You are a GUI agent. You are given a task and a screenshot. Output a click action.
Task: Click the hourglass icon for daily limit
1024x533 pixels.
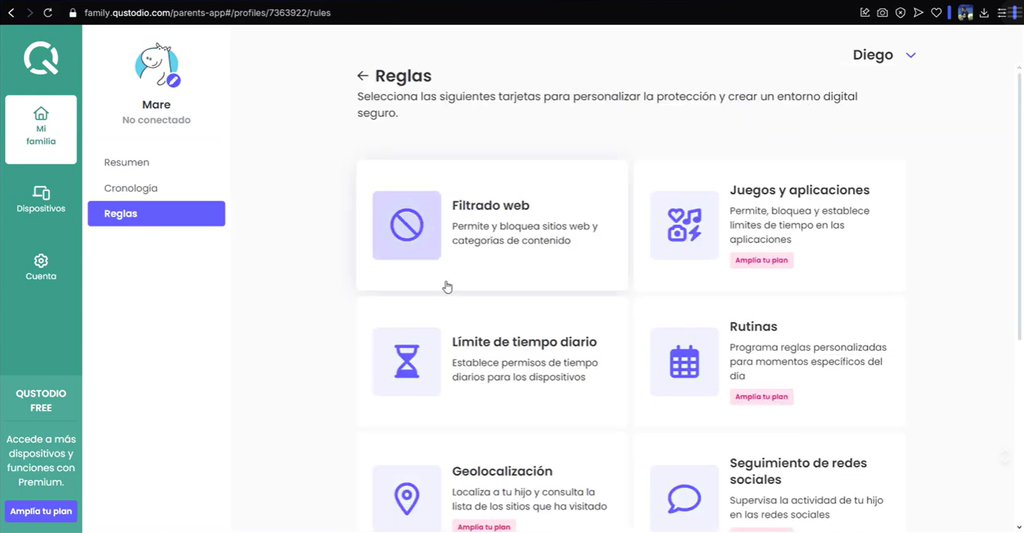click(x=407, y=362)
